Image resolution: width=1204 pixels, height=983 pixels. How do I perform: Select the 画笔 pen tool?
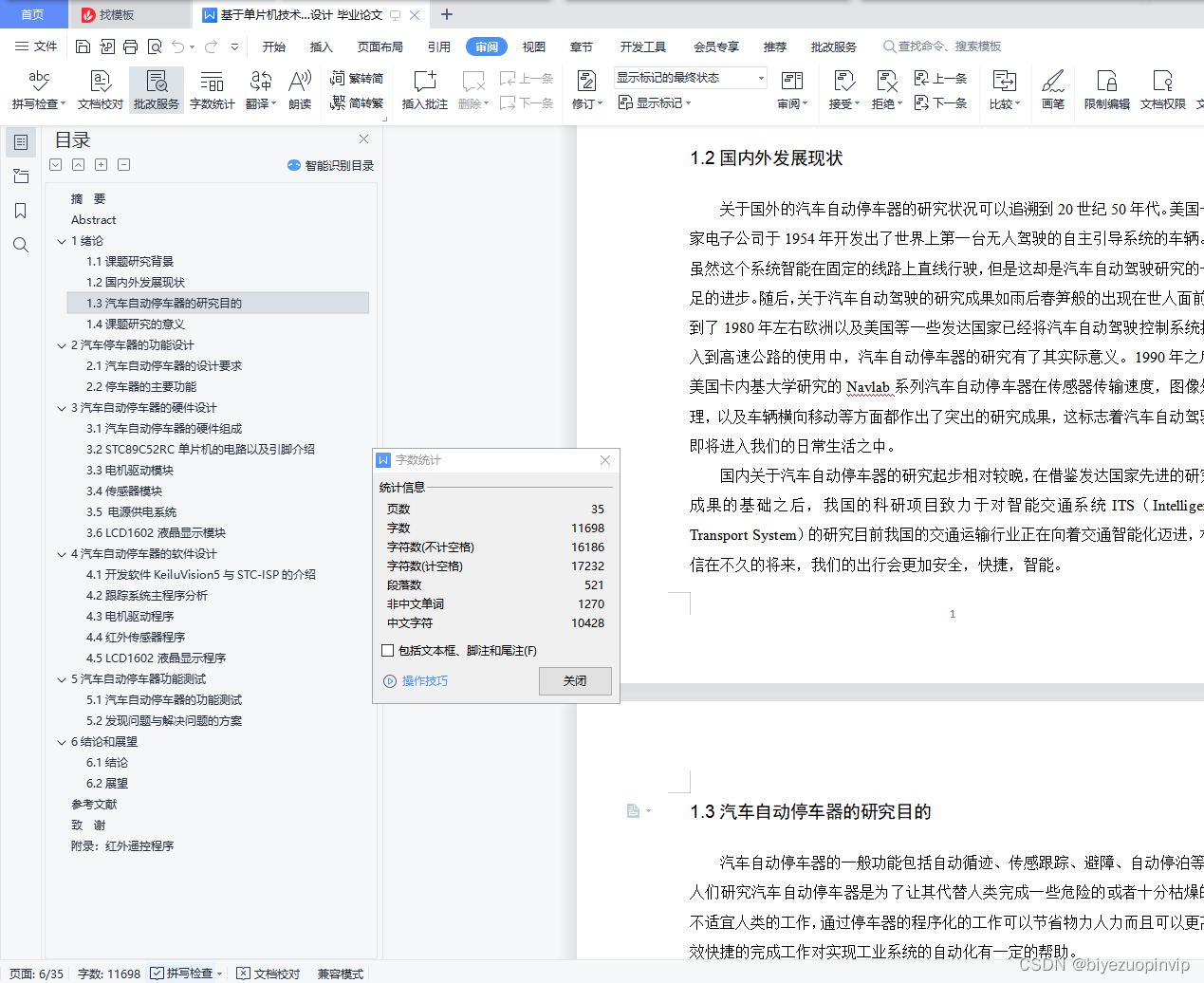(1052, 90)
